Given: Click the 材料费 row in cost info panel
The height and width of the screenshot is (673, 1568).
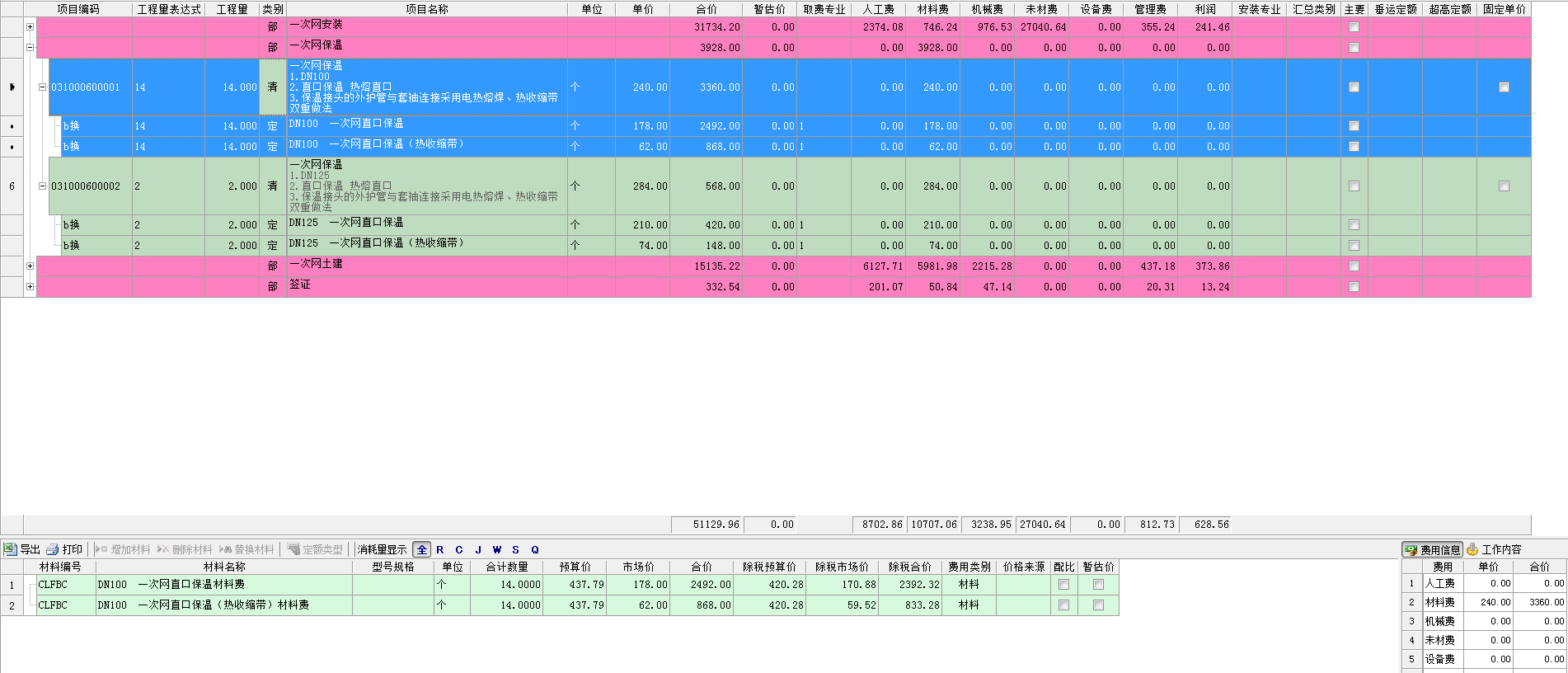Looking at the screenshot, I should pyautogui.click(x=1484, y=602).
